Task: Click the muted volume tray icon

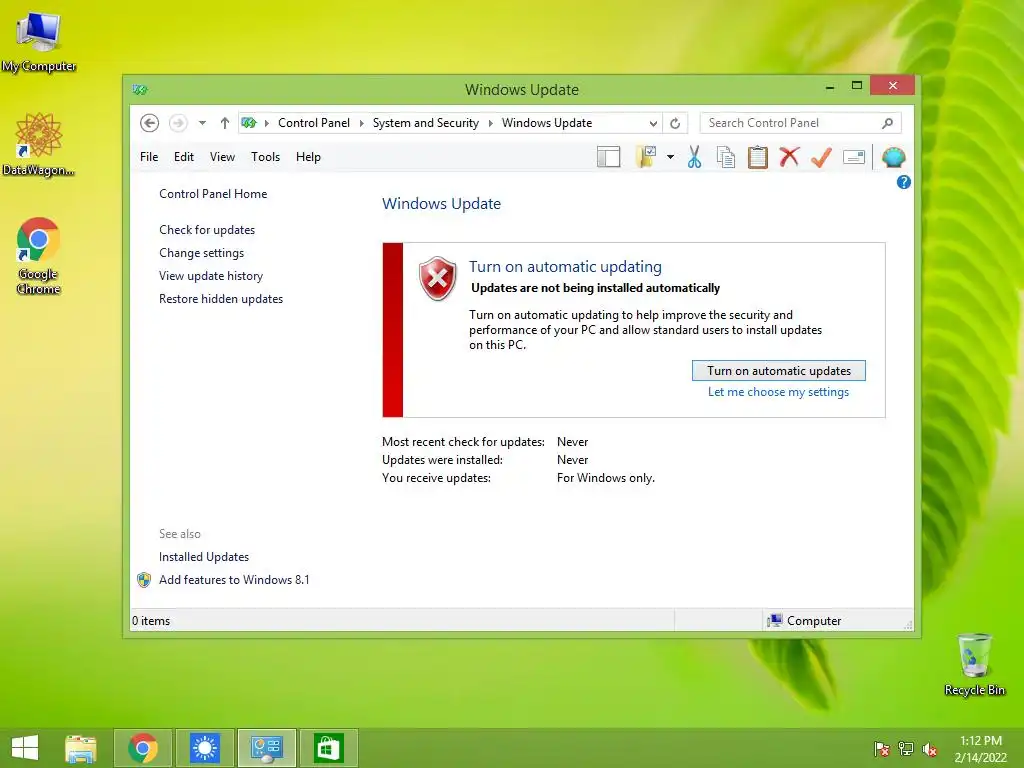Action: click(x=930, y=749)
